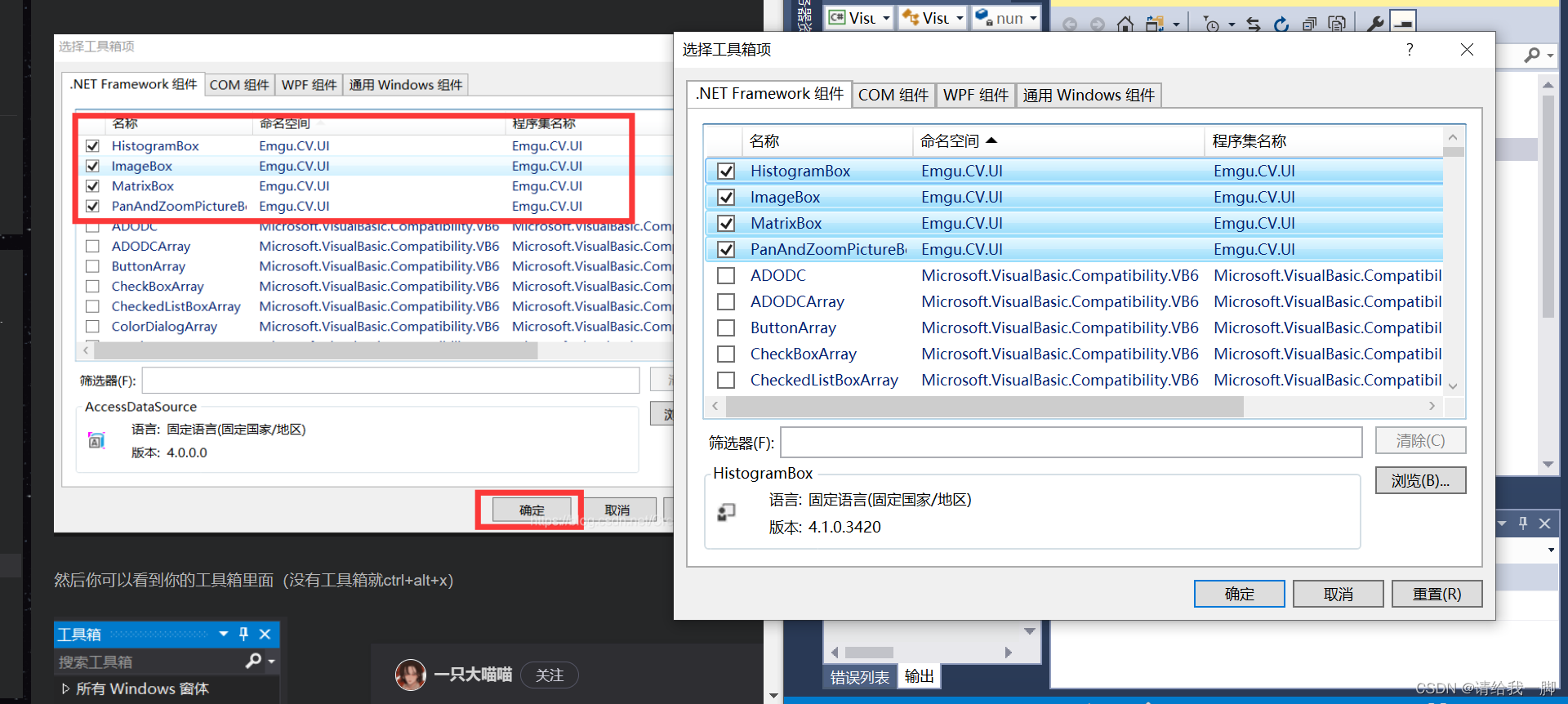Uncheck MatrixBox in the right dialog
1568x704 pixels.
pyautogui.click(x=725, y=223)
